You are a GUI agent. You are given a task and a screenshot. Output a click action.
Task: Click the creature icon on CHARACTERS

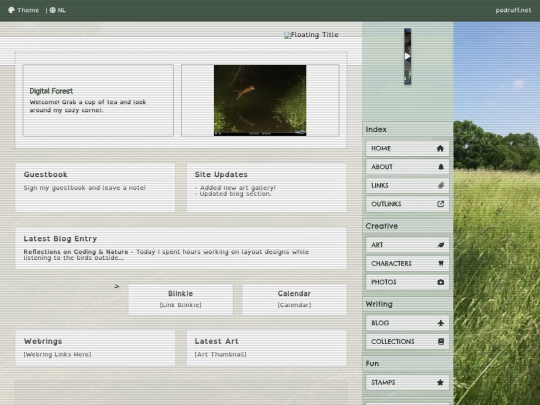pyautogui.click(x=441, y=263)
